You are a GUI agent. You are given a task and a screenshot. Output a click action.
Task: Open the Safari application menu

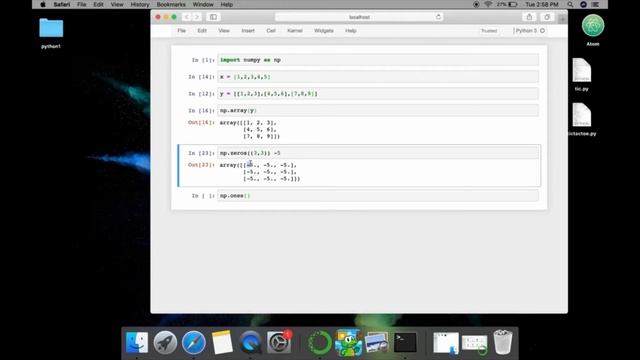[x=62, y=4]
